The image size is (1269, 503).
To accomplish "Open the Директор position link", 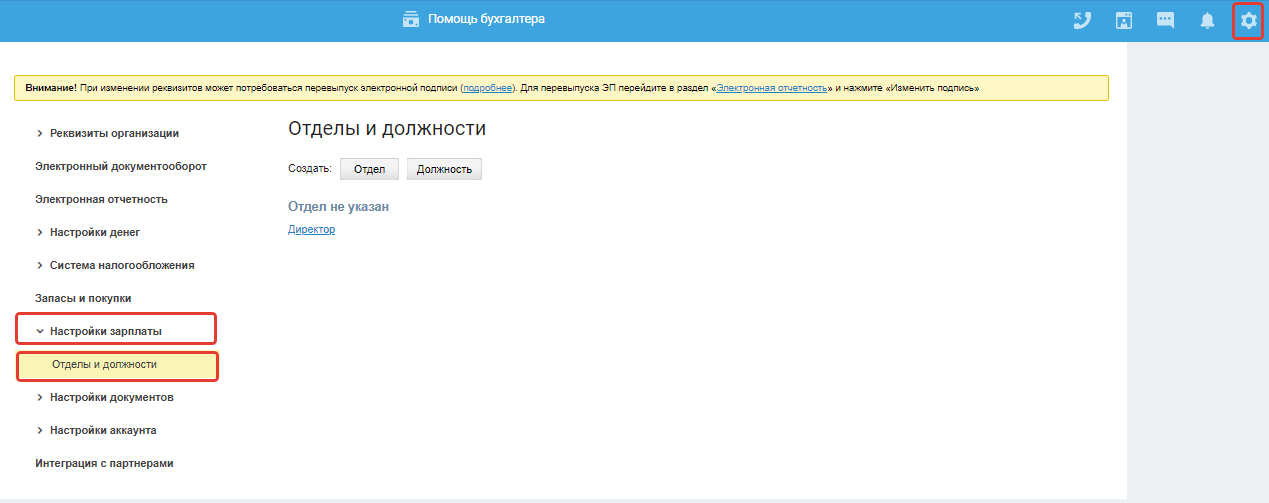I will pos(311,230).
